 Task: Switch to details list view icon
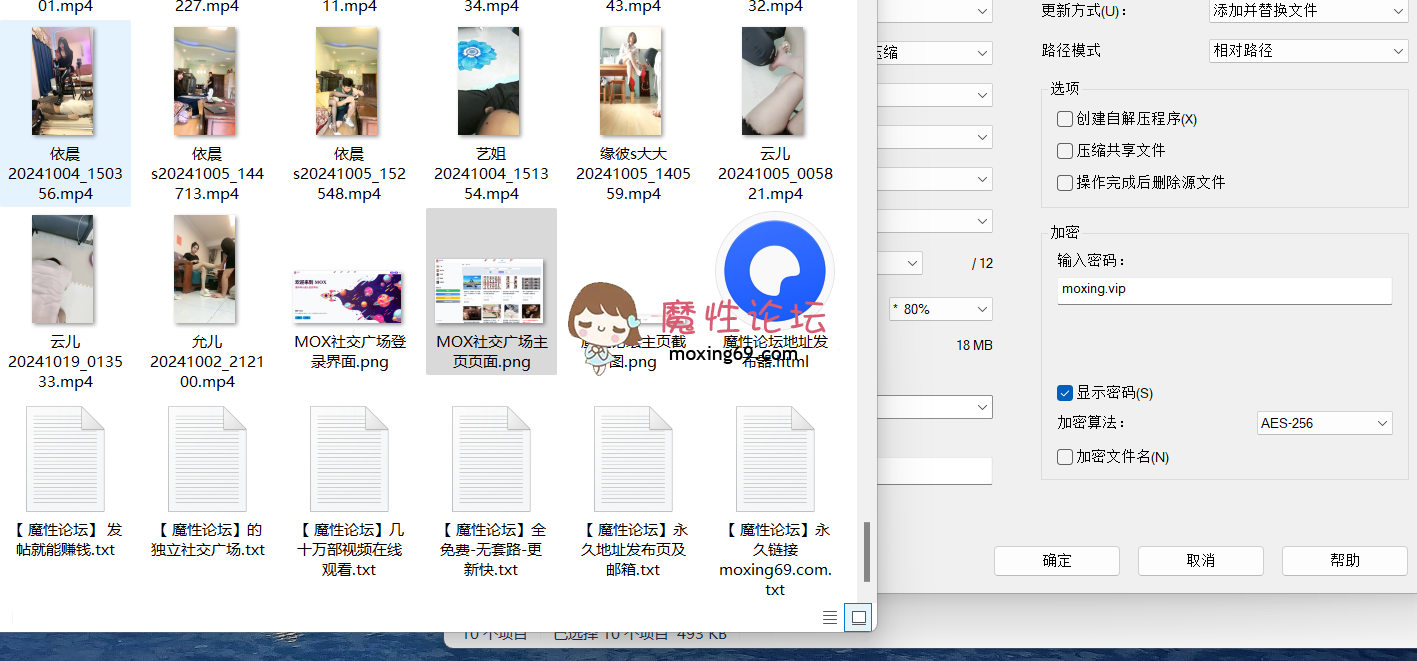click(830, 618)
